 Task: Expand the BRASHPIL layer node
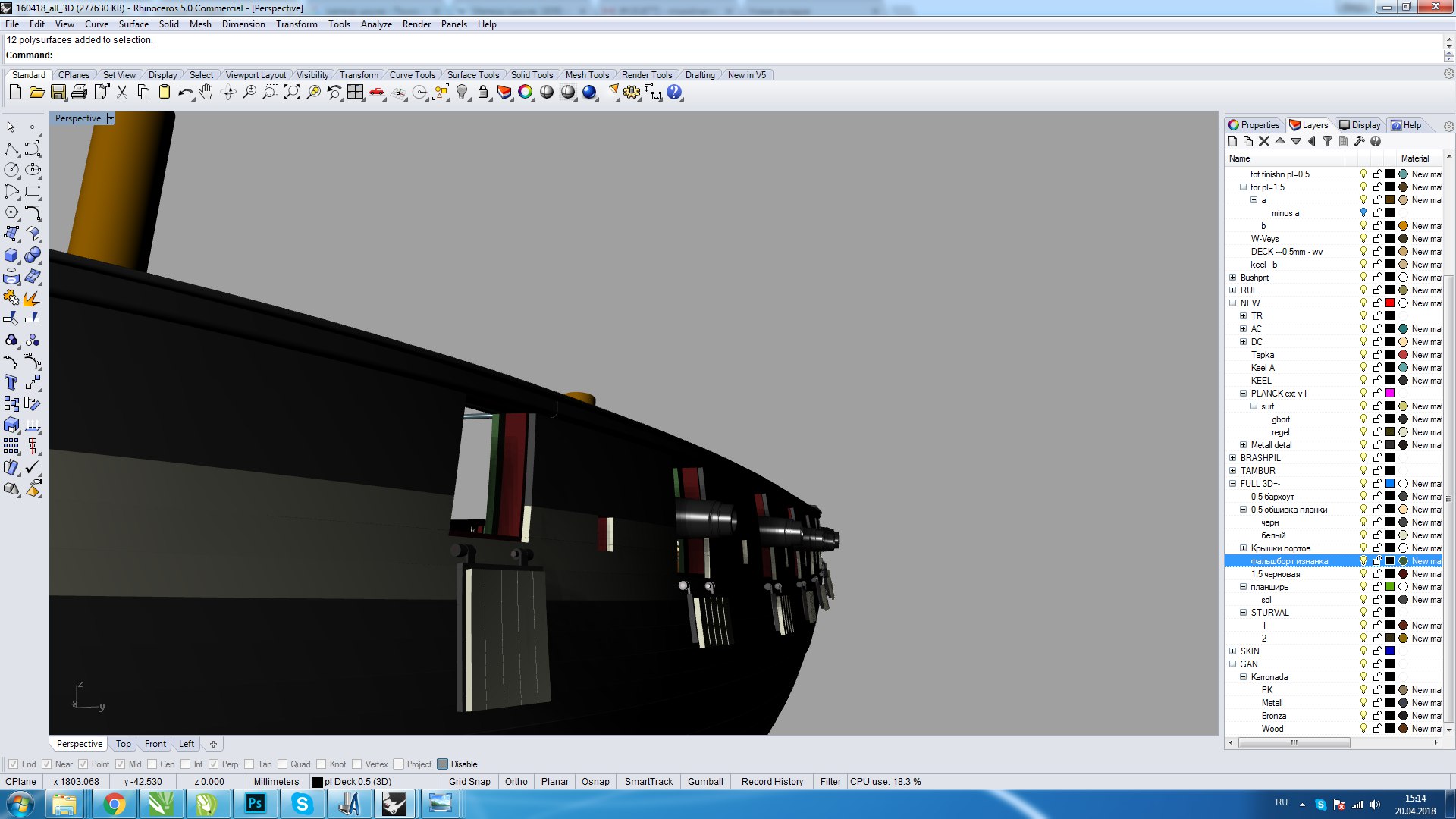[x=1232, y=458]
